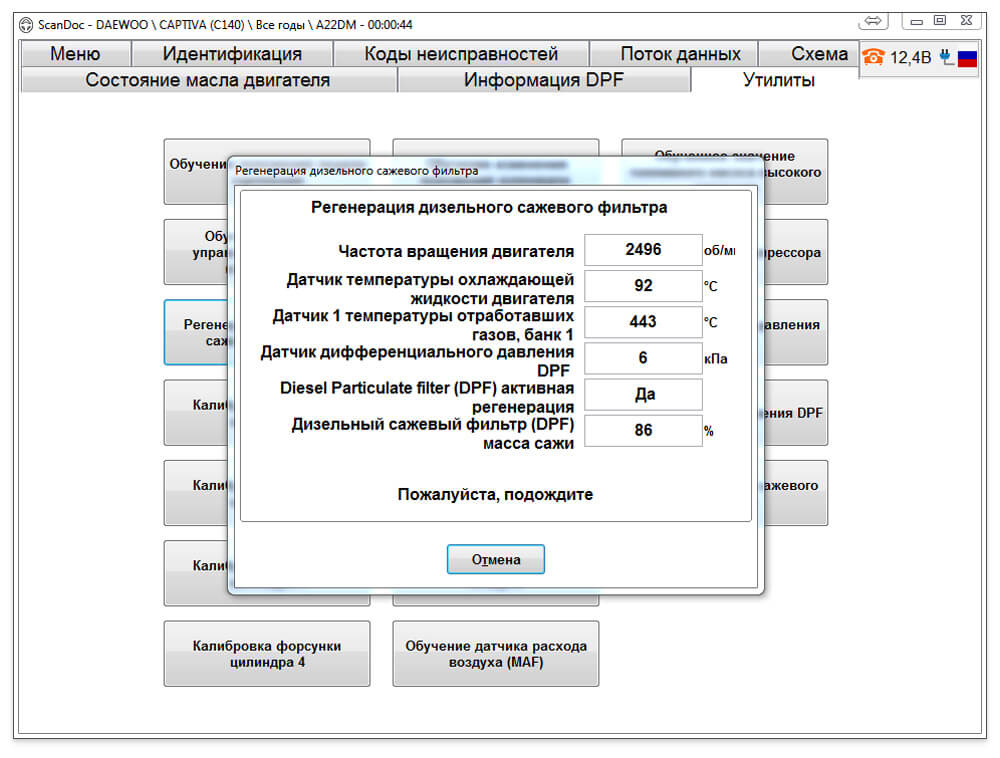Click the Датчик дифференциального давления DPF label
Viewport: 1000px width, 758px height.
(417, 361)
